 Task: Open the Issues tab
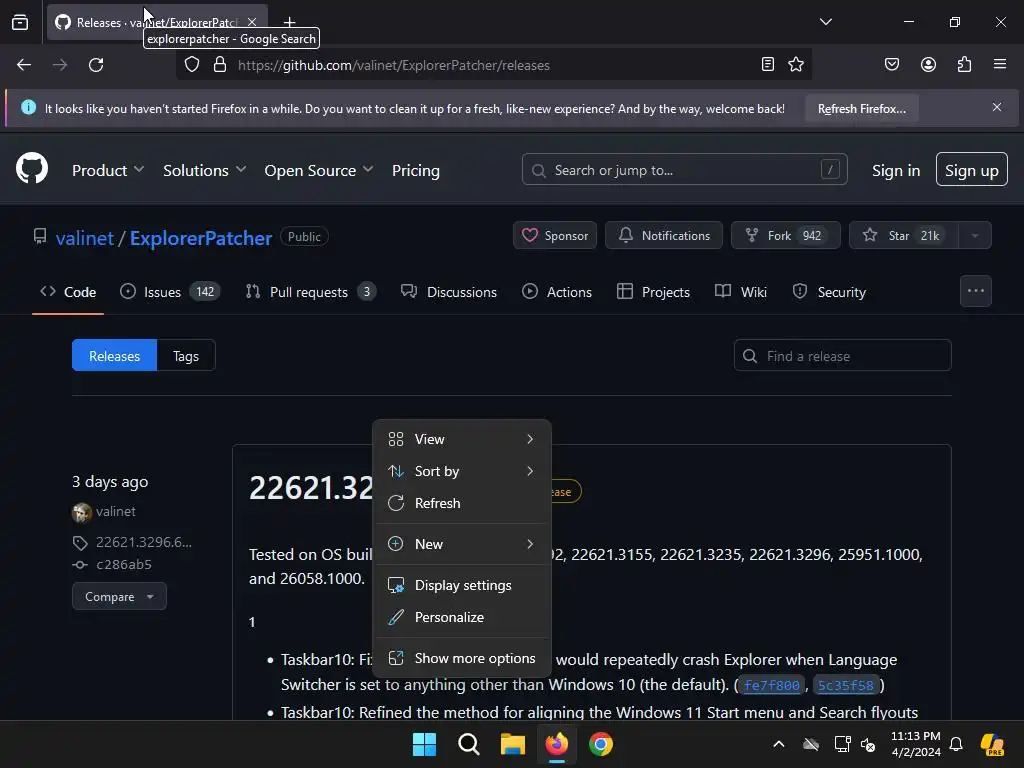coord(170,292)
